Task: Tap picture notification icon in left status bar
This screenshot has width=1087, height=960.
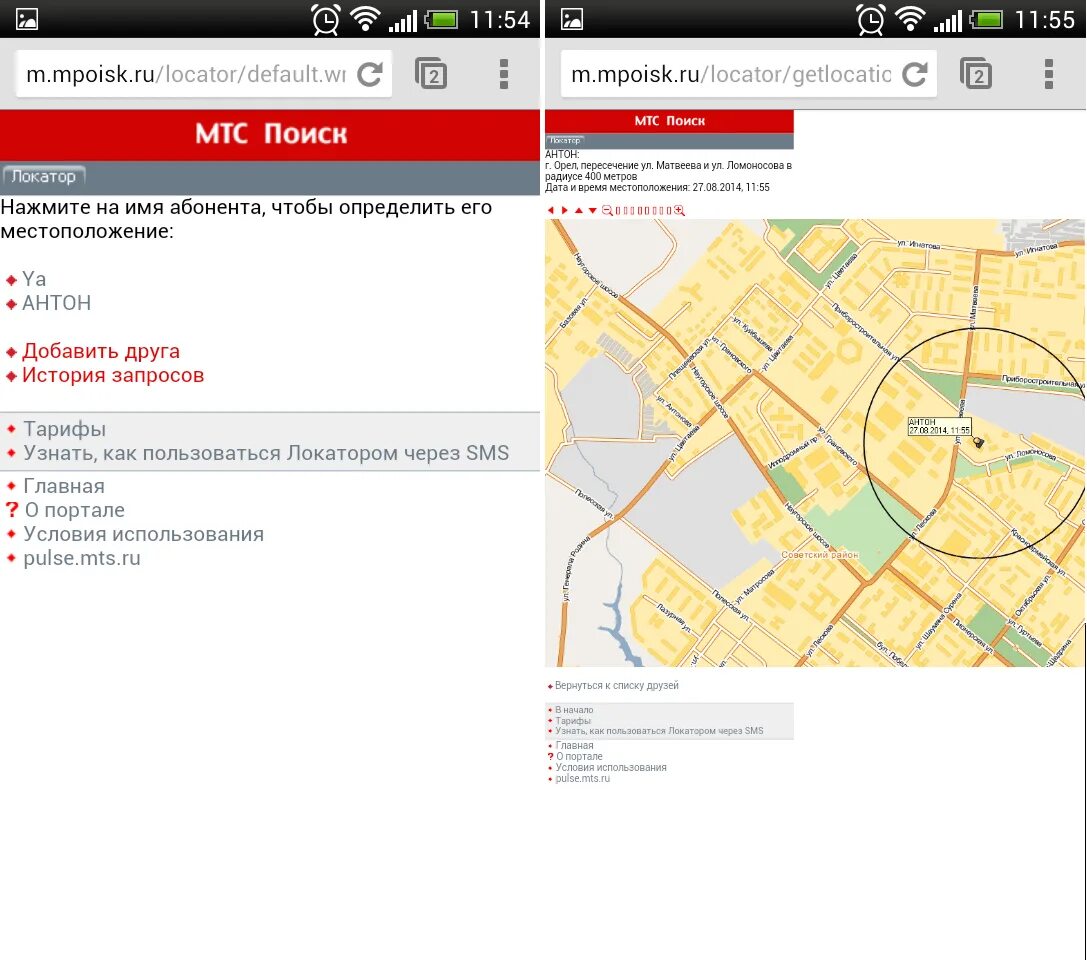Action: (26, 19)
